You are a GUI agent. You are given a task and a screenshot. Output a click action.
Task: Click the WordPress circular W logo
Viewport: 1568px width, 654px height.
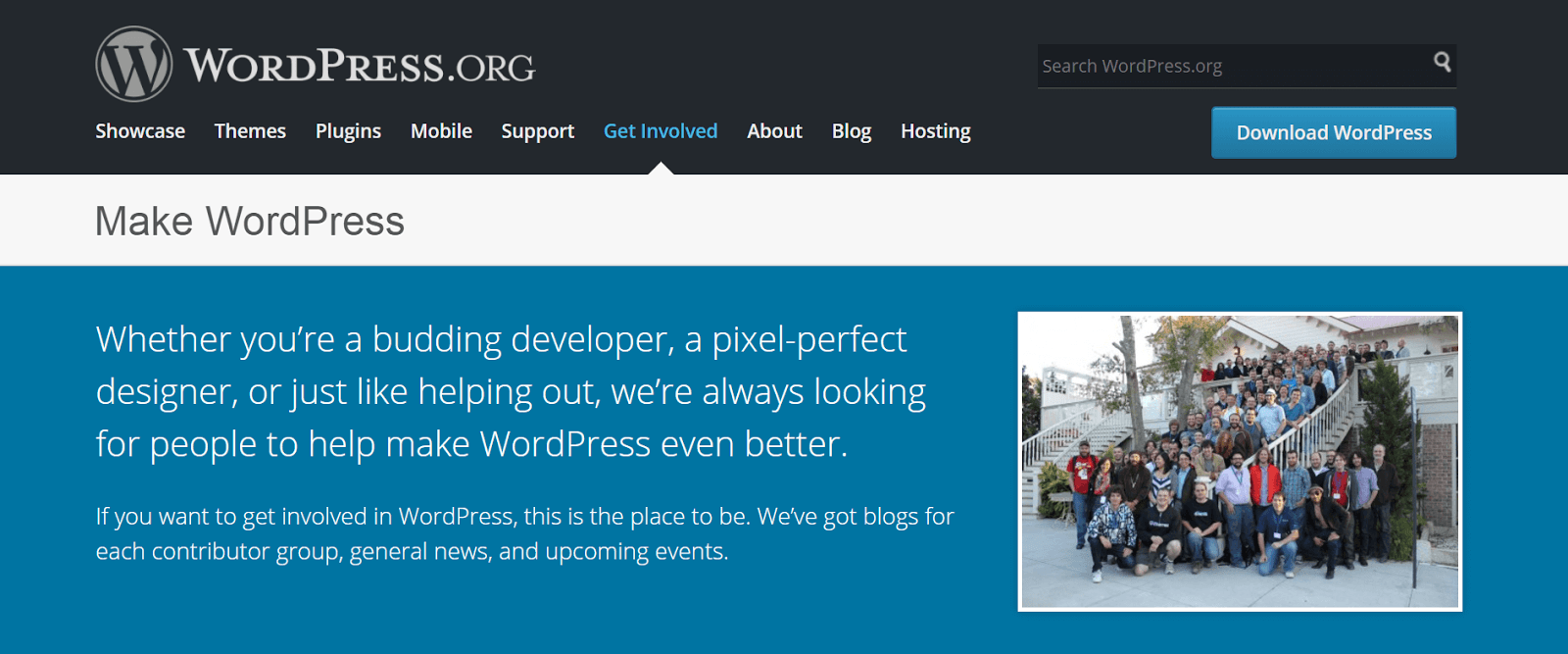[134, 65]
